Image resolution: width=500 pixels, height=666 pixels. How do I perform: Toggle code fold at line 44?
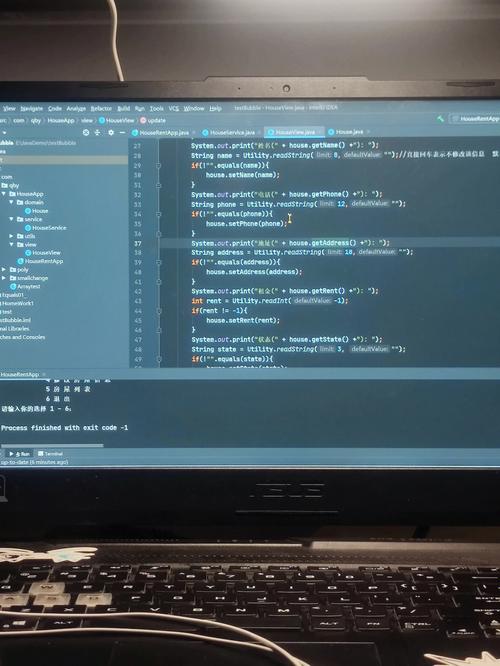pos(158,311)
